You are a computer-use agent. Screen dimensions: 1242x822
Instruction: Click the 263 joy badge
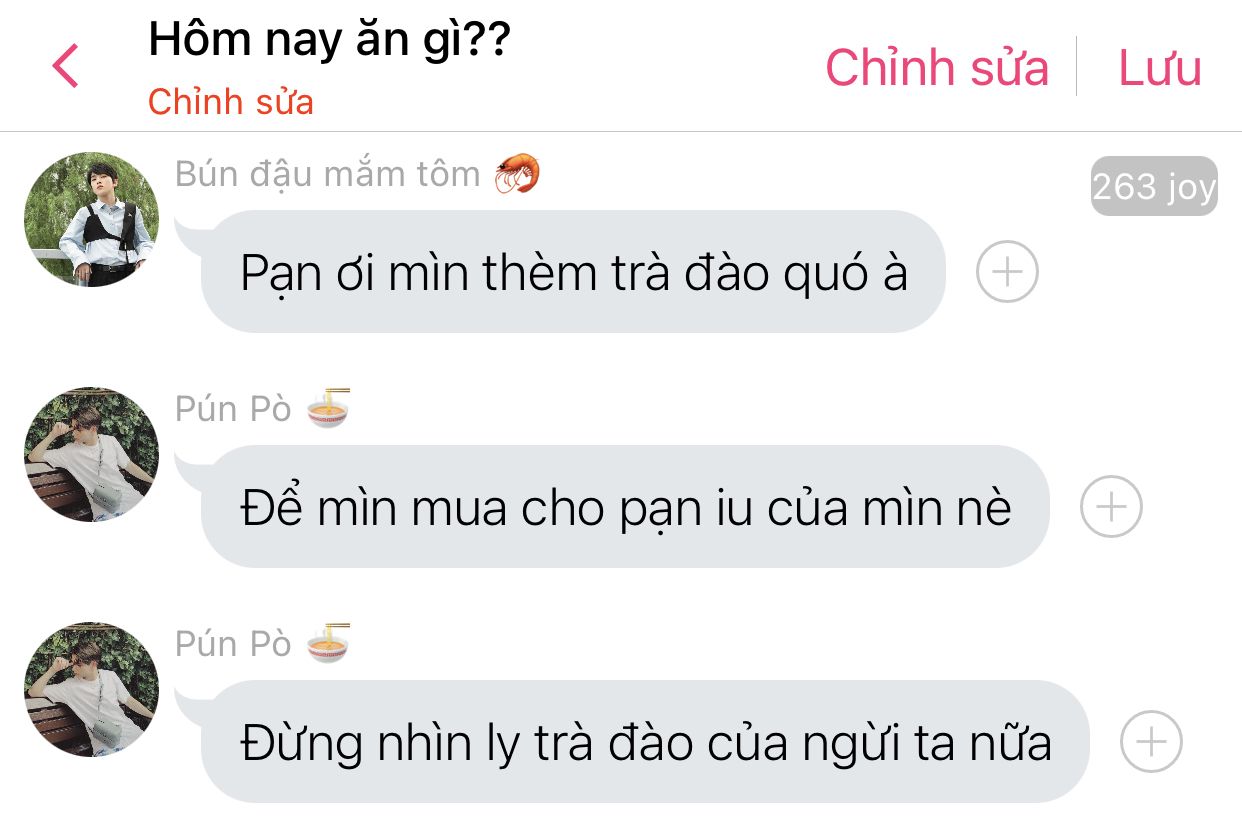coord(1154,186)
